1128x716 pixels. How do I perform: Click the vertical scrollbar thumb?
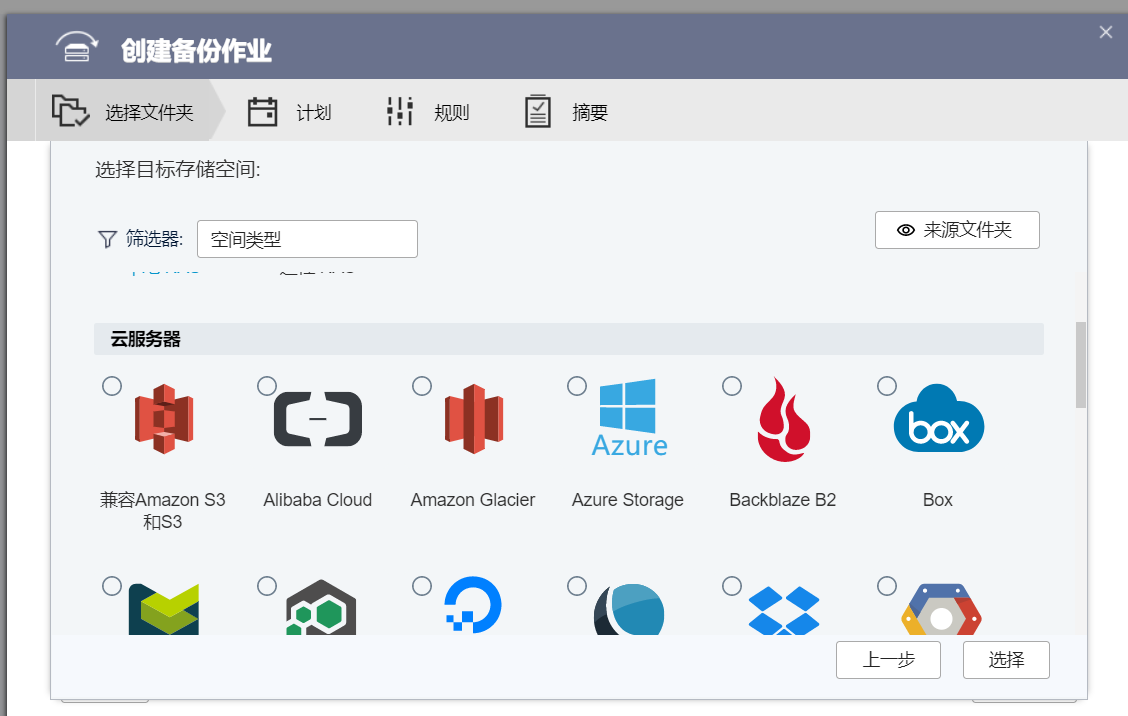pos(1081,365)
